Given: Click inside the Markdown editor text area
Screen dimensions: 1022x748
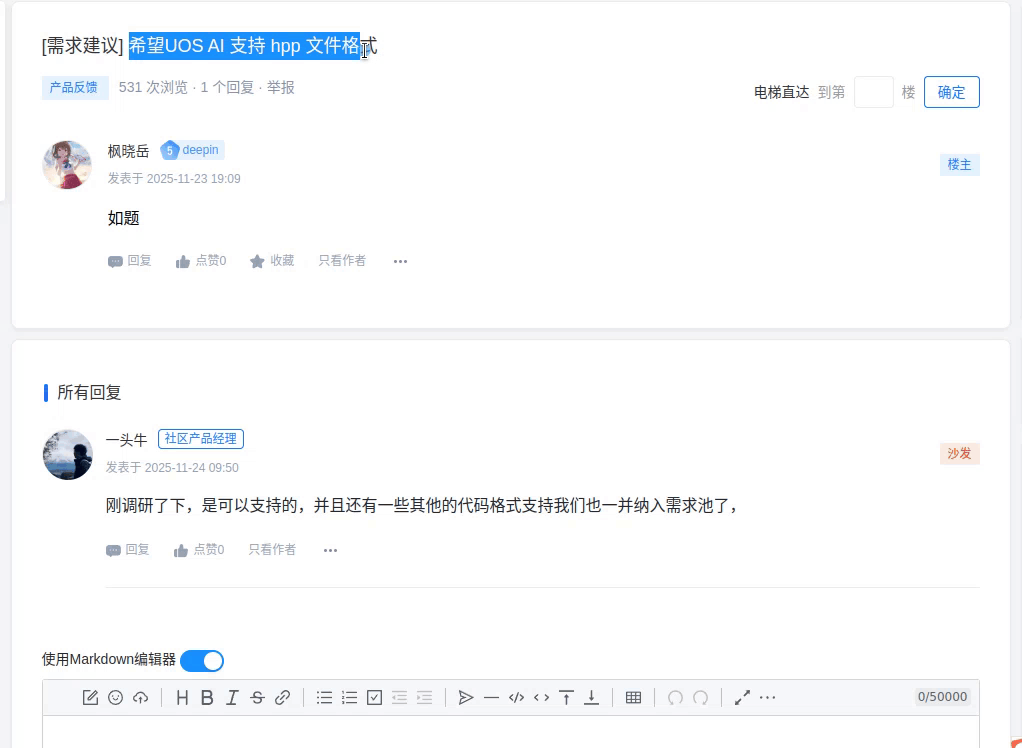Looking at the screenshot, I should click(x=511, y=732).
